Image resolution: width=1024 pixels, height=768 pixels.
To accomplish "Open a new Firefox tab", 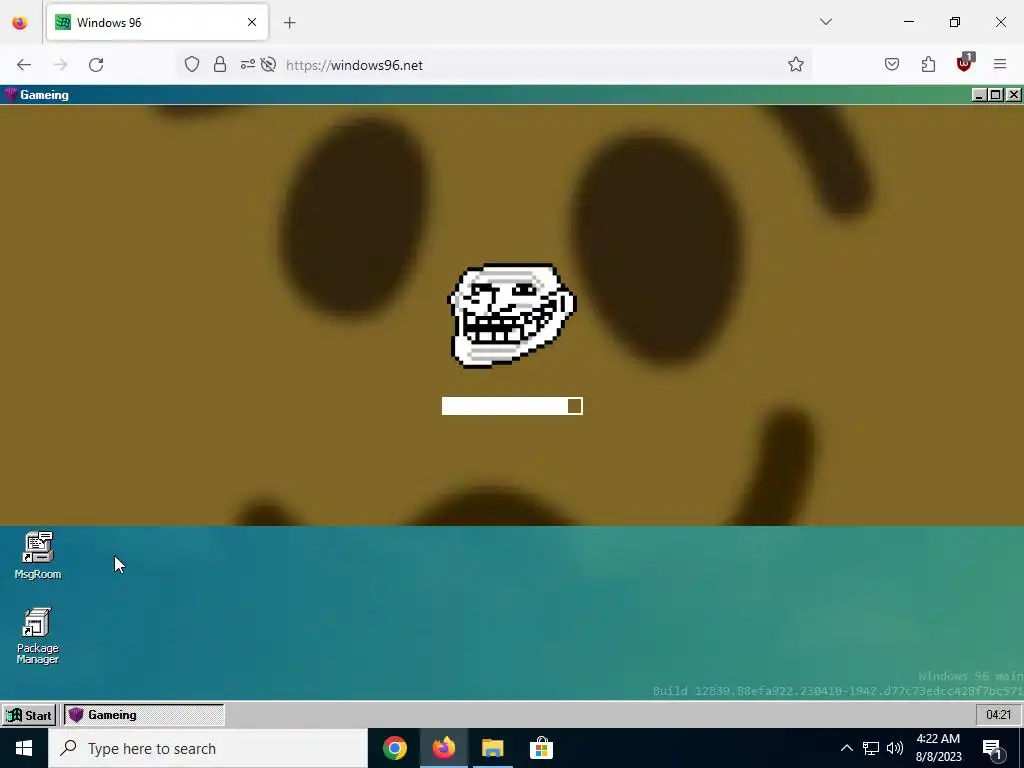I will 289,23.
